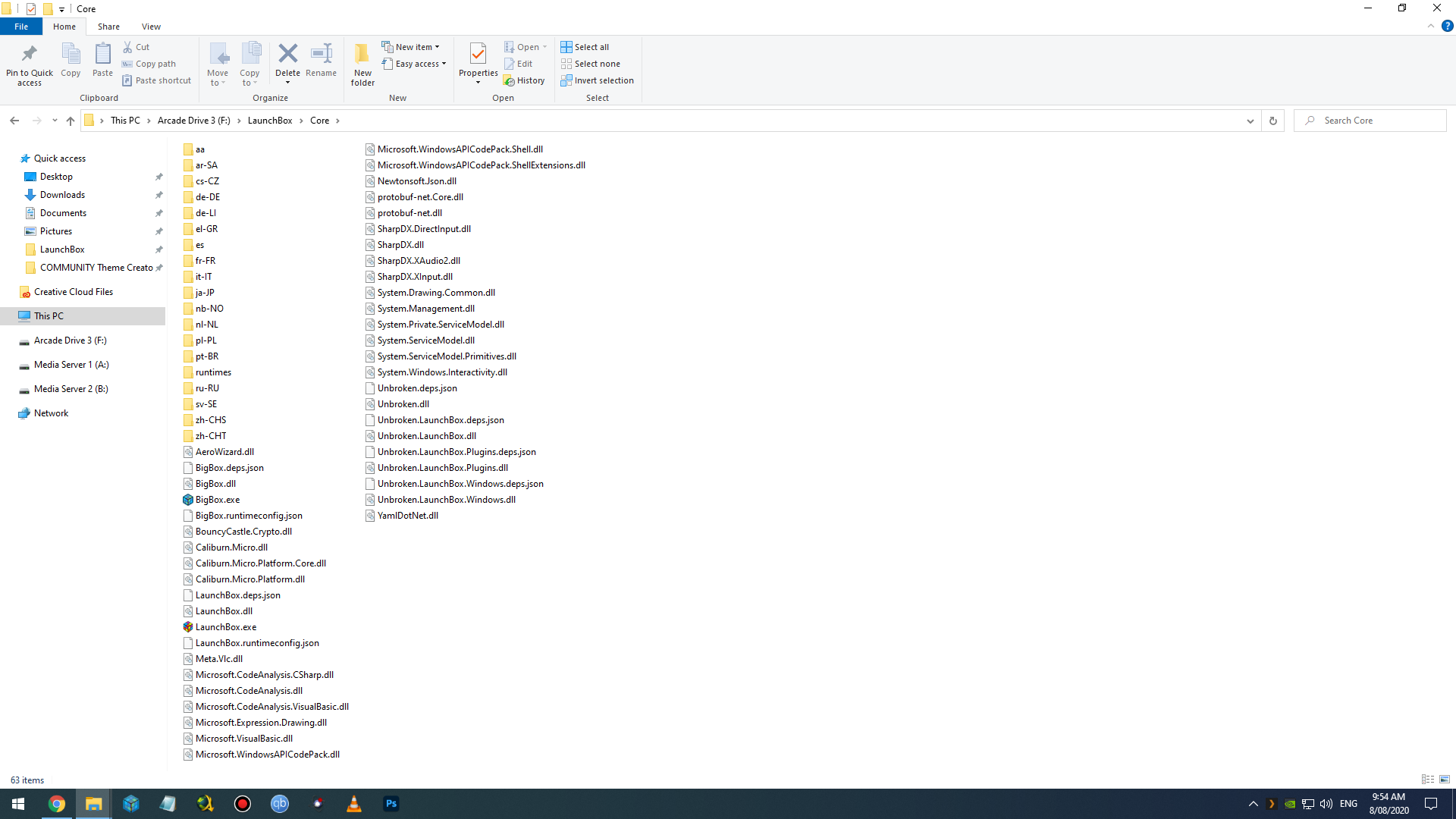
Task: Open VLC from the taskbar
Action: tap(354, 804)
